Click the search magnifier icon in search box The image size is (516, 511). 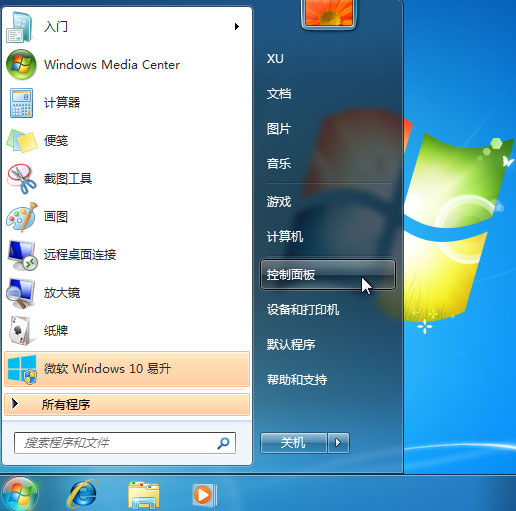tap(223, 443)
